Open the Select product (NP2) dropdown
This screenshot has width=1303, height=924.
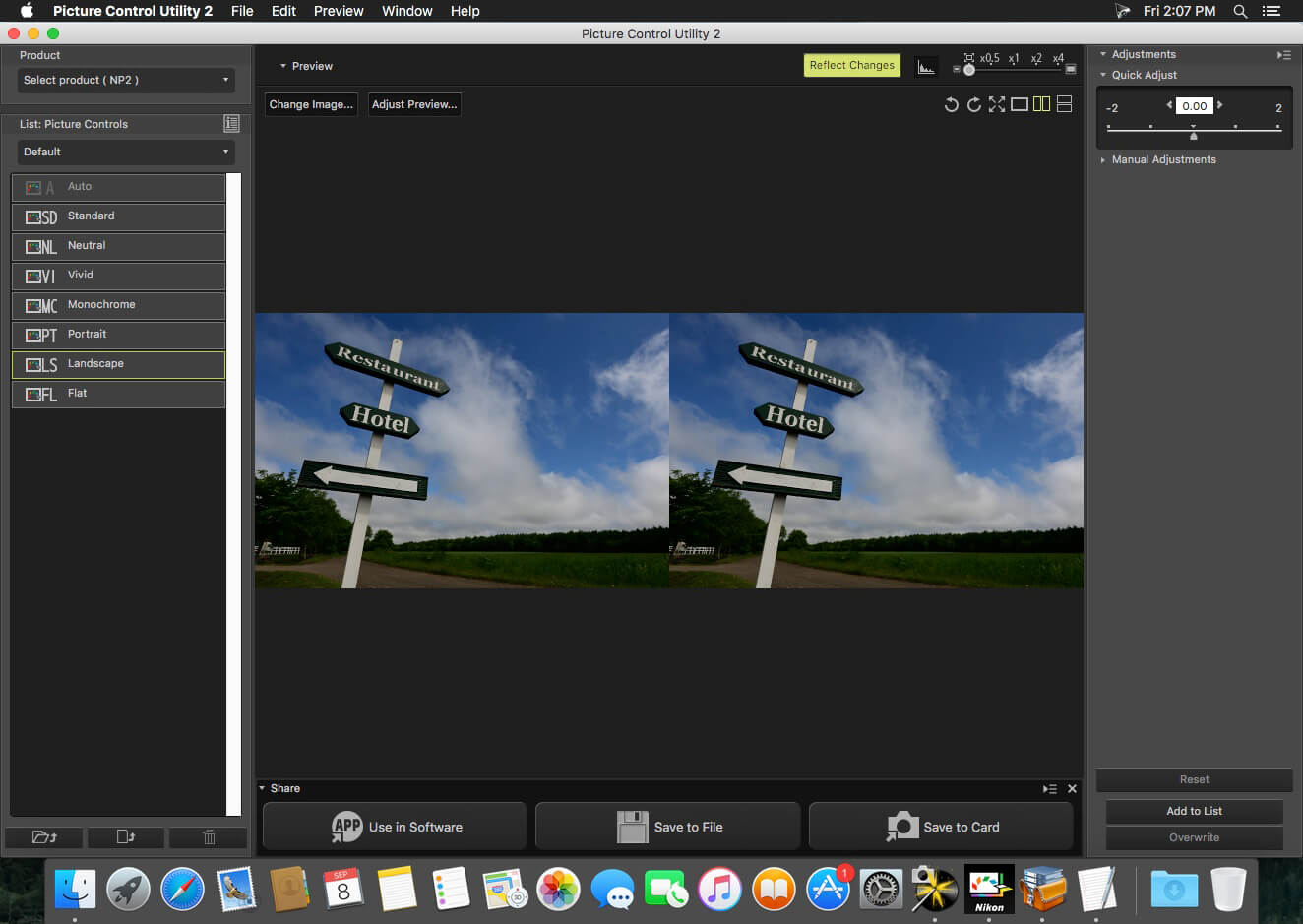pyautogui.click(x=126, y=80)
